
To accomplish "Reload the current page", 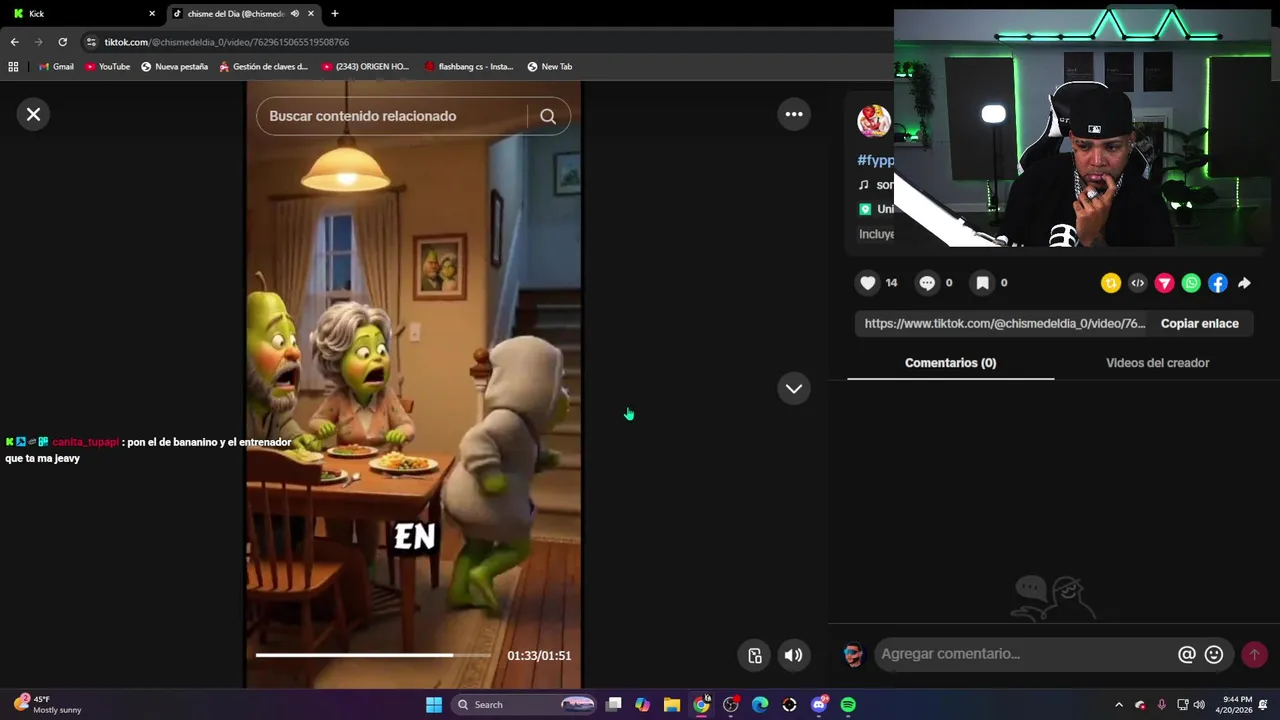I will (62, 42).
